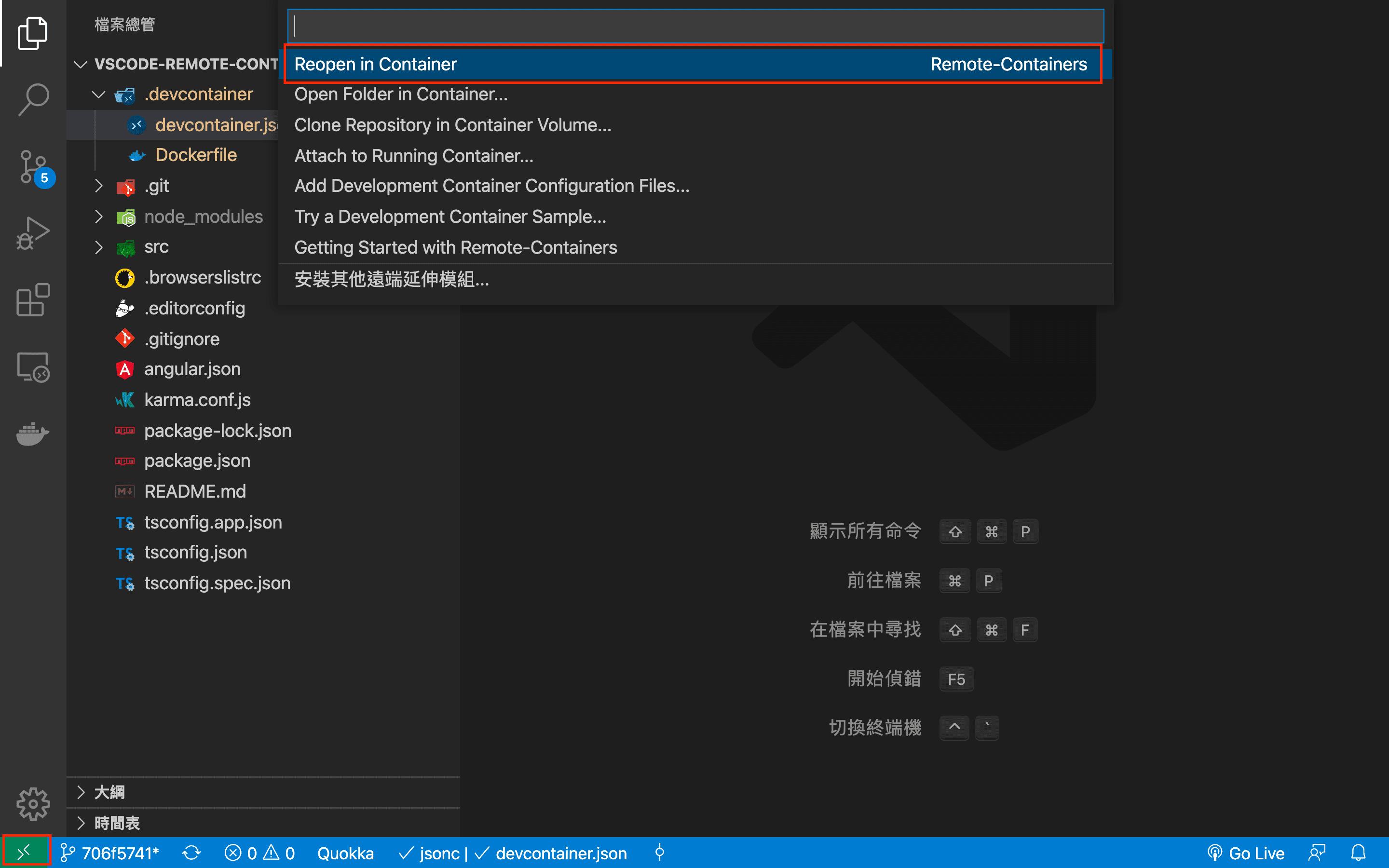
Task: Open the Search view icon
Action: [x=33, y=100]
